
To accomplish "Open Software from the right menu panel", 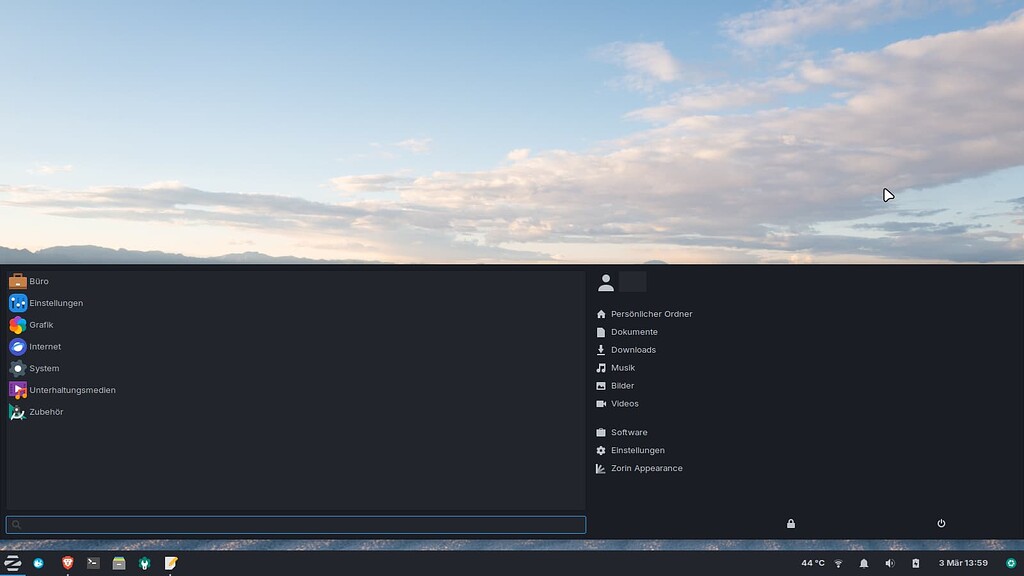I will point(629,432).
